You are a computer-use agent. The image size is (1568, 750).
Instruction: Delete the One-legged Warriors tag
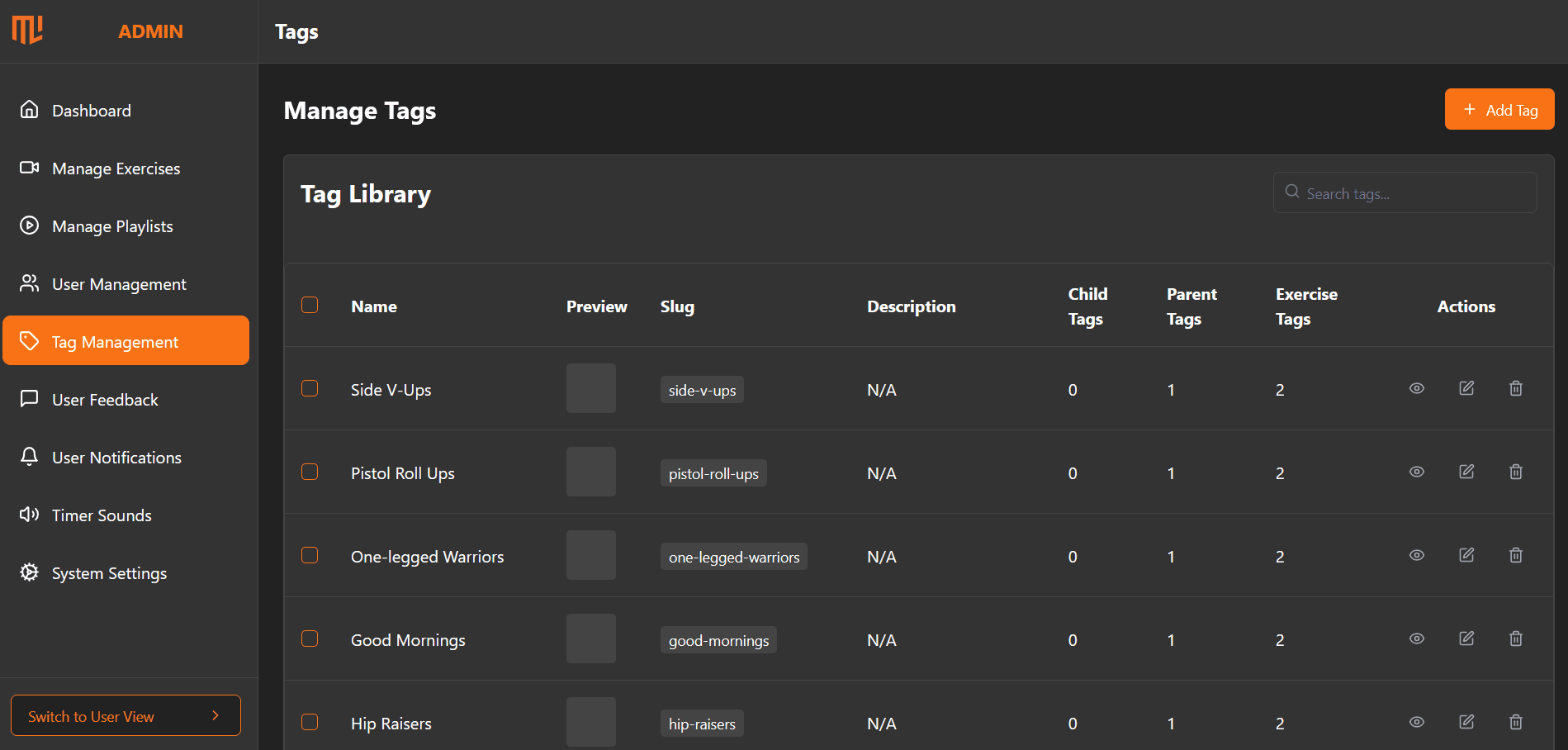(x=1516, y=555)
